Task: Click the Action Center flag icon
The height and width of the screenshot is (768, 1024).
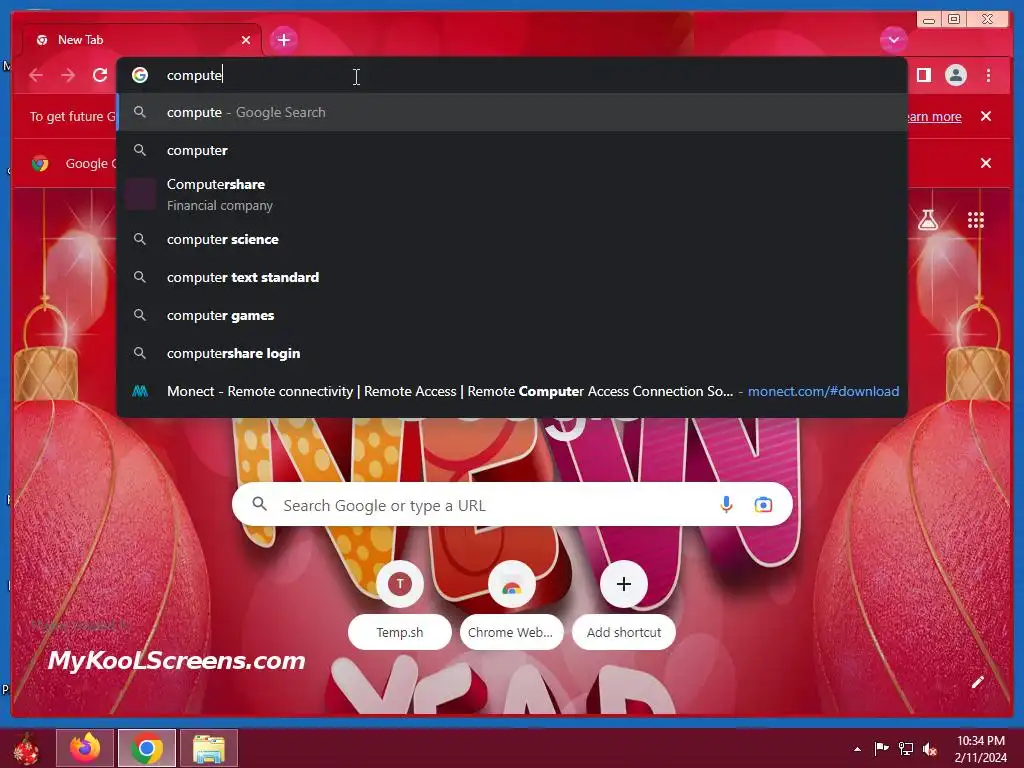Action: pyautogui.click(x=882, y=748)
